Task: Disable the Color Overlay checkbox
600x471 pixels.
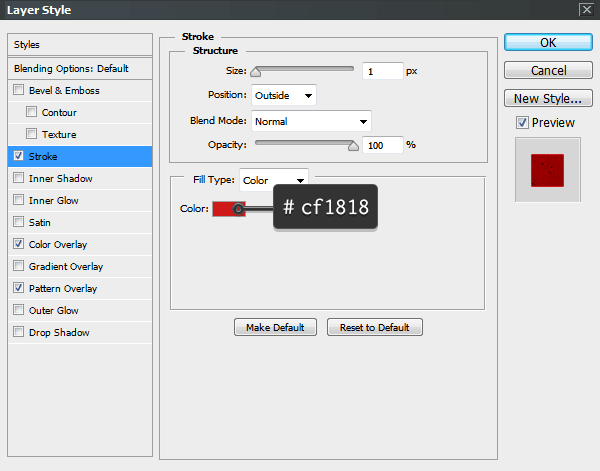Action: pos(18,245)
